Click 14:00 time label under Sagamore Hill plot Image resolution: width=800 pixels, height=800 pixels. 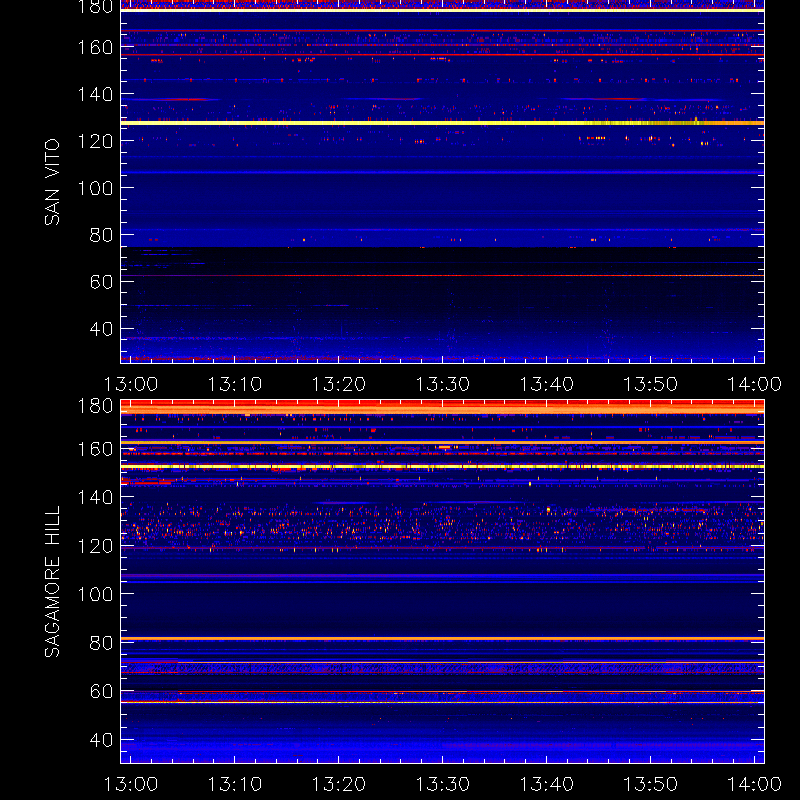tap(754, 784)
